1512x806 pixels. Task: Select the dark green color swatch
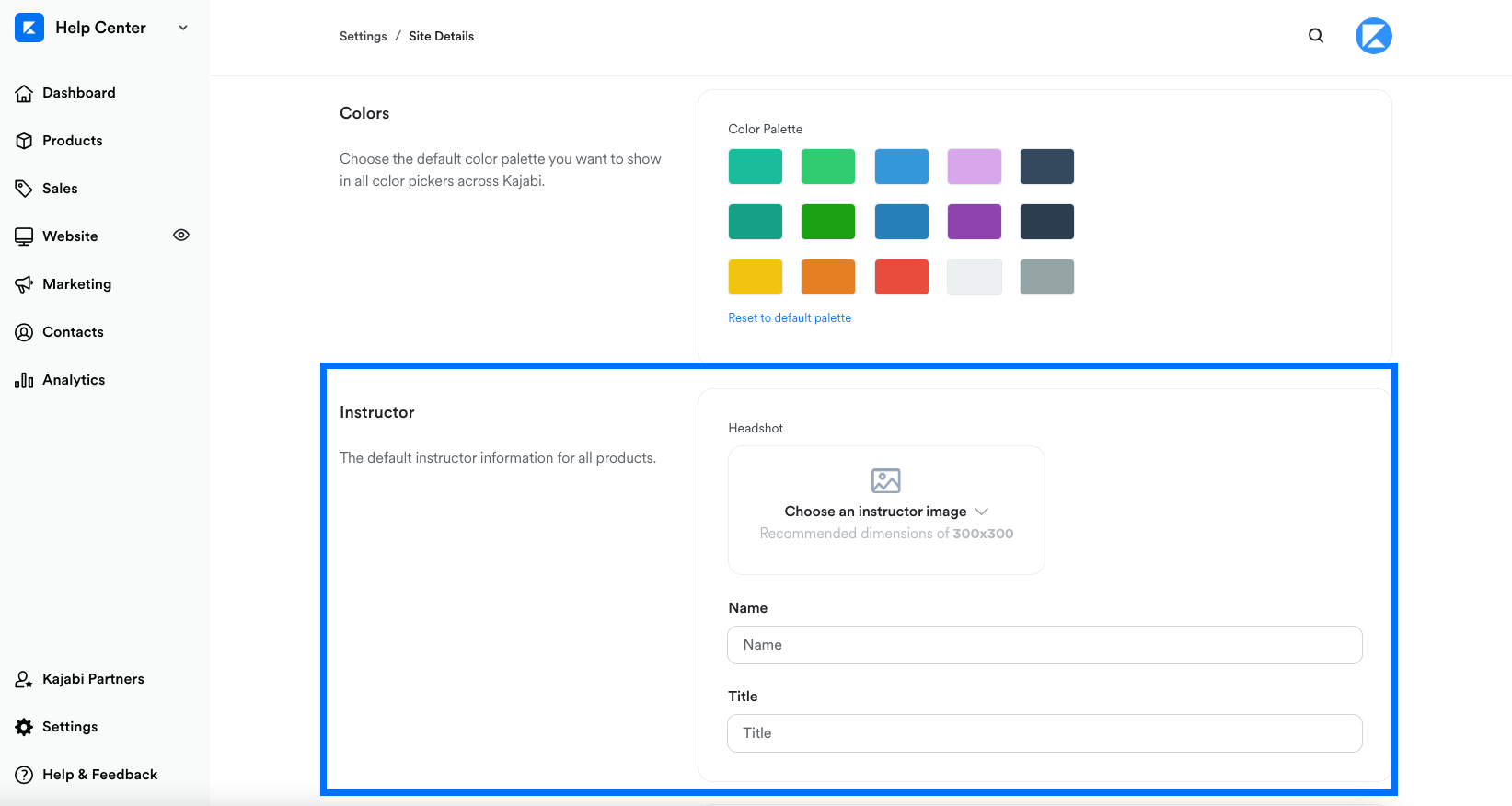(828, 222)
